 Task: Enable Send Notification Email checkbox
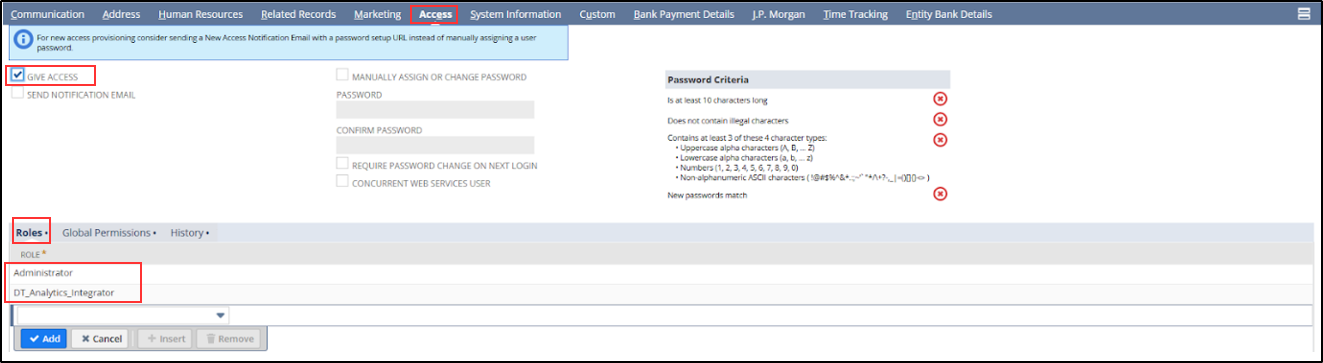pos(18,93)
